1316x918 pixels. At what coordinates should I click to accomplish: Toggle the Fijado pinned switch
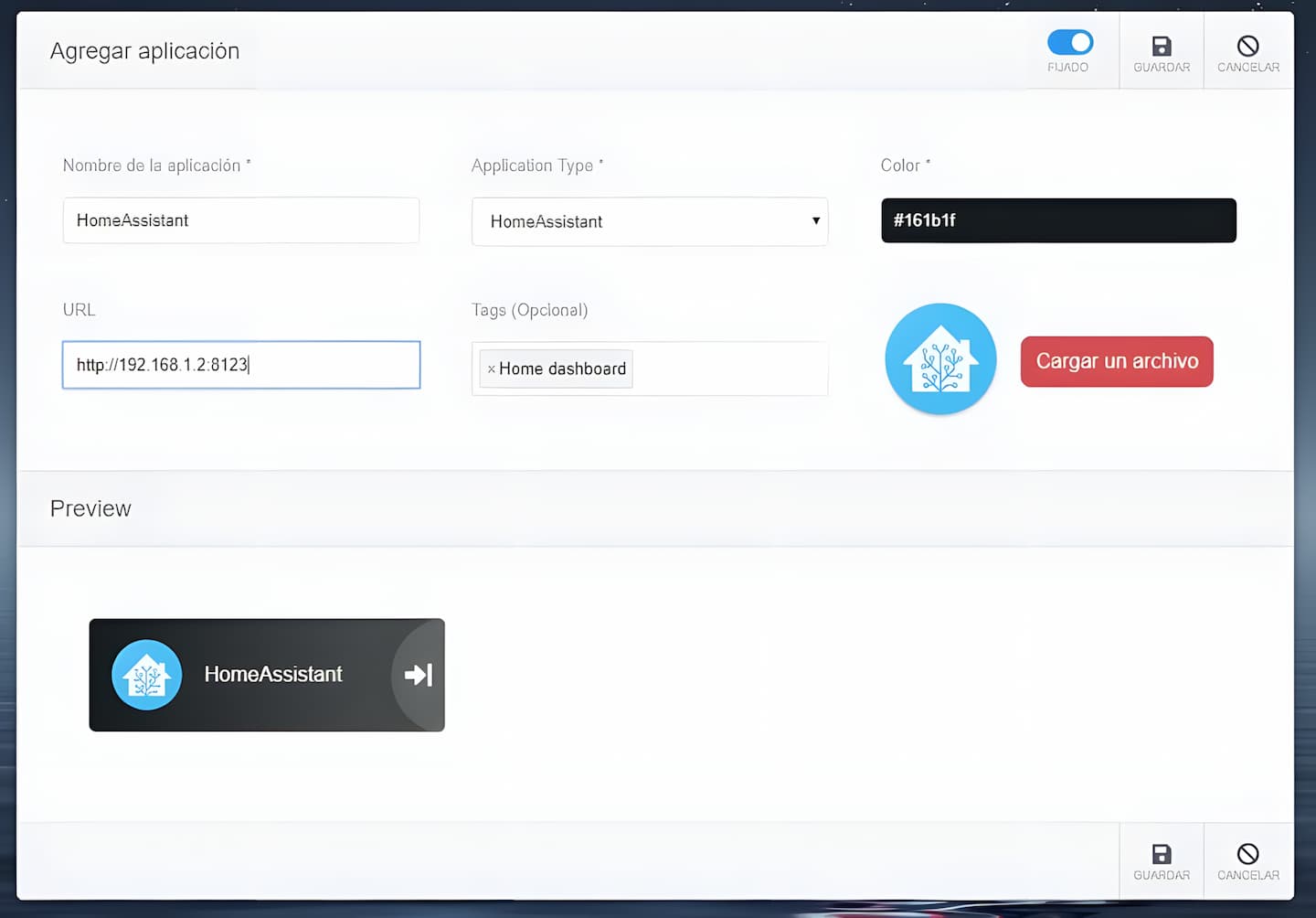click(x=1069, y=43)
